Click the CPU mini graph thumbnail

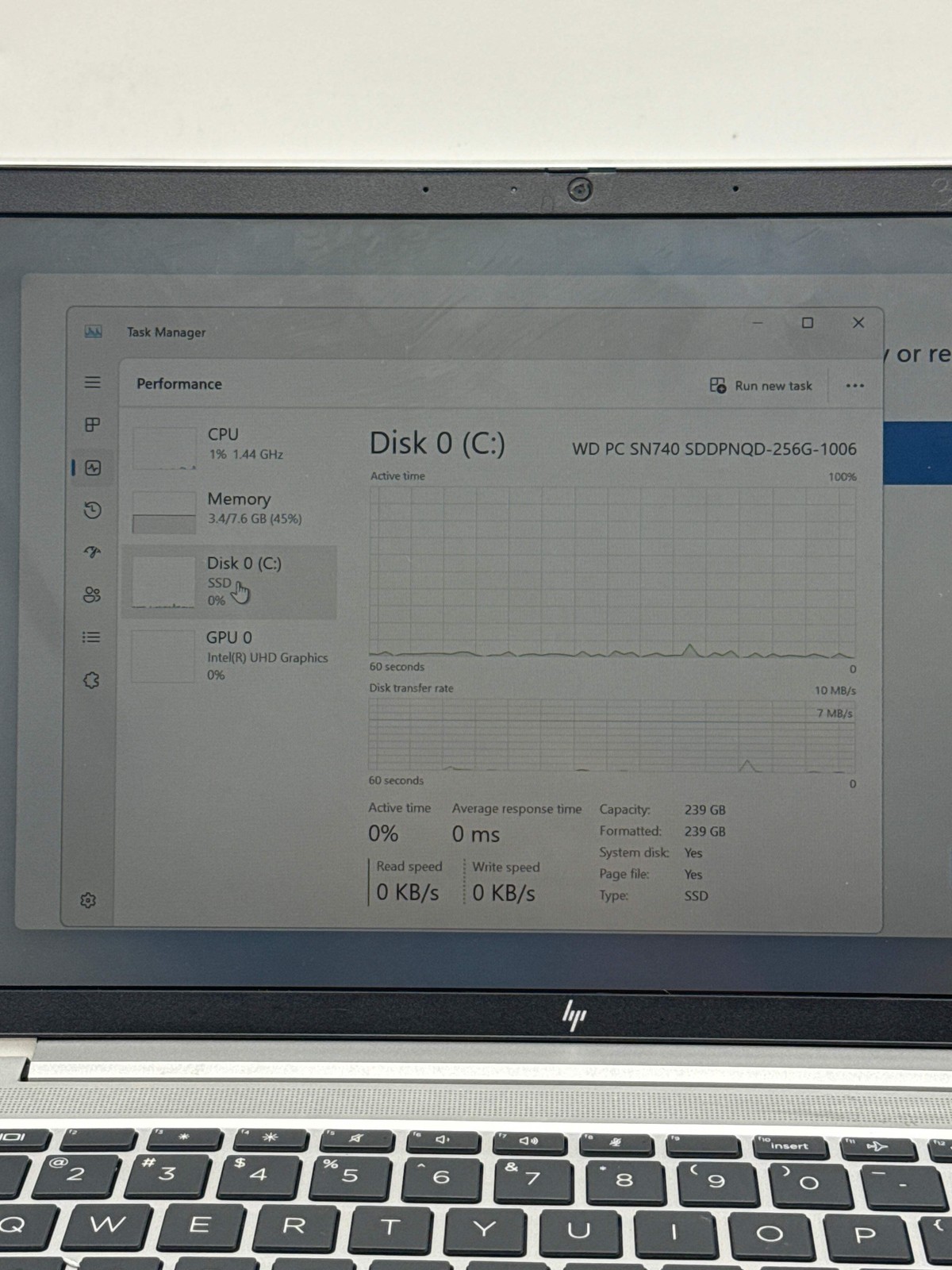click(164, 448)
